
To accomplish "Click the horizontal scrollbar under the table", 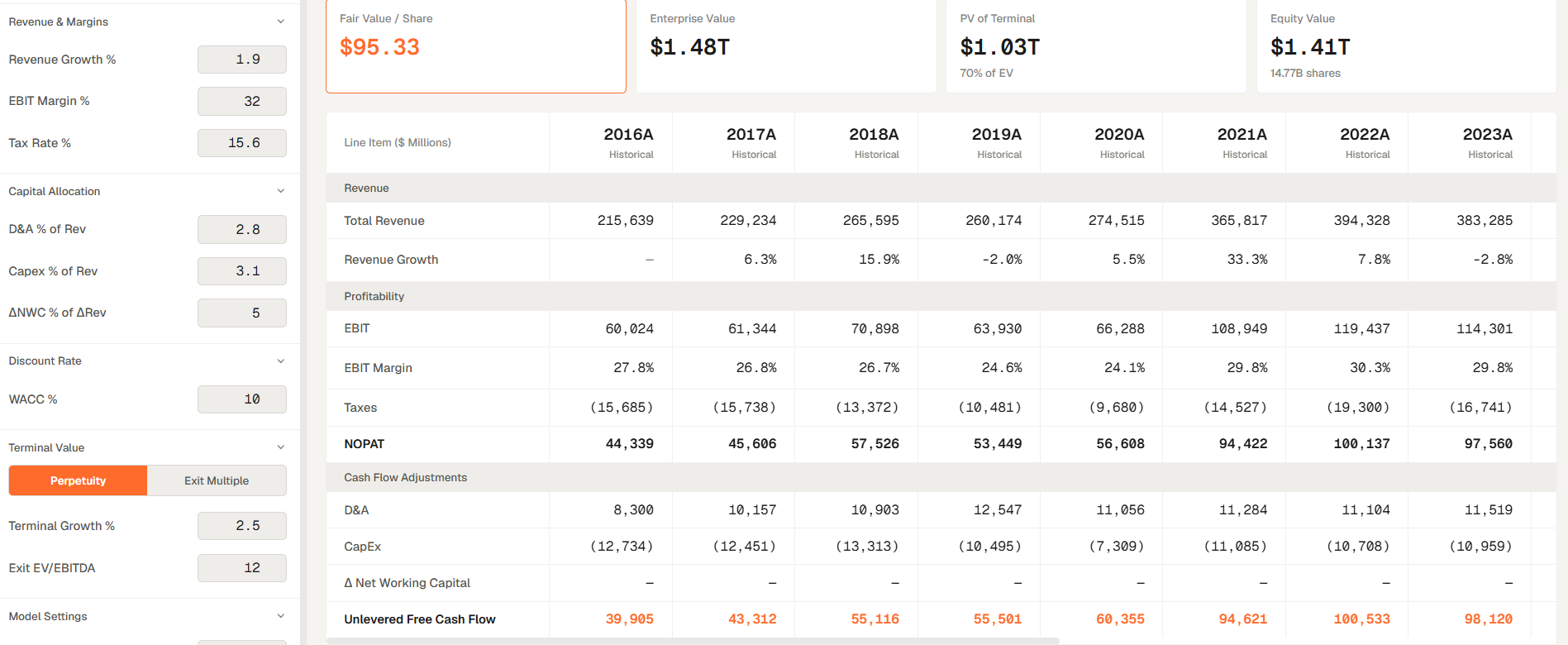I will pos(693,641).
